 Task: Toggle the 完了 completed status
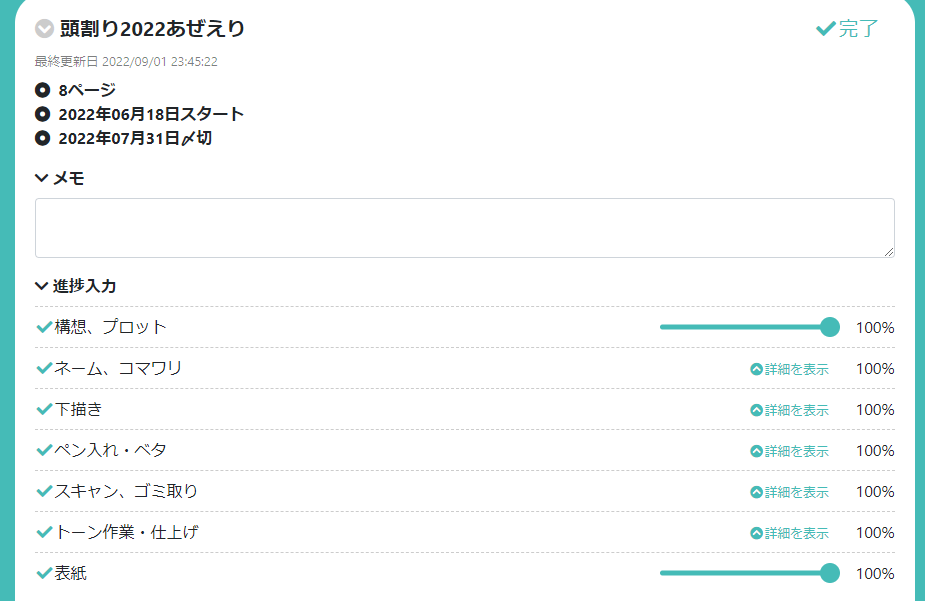click(847, 29)
